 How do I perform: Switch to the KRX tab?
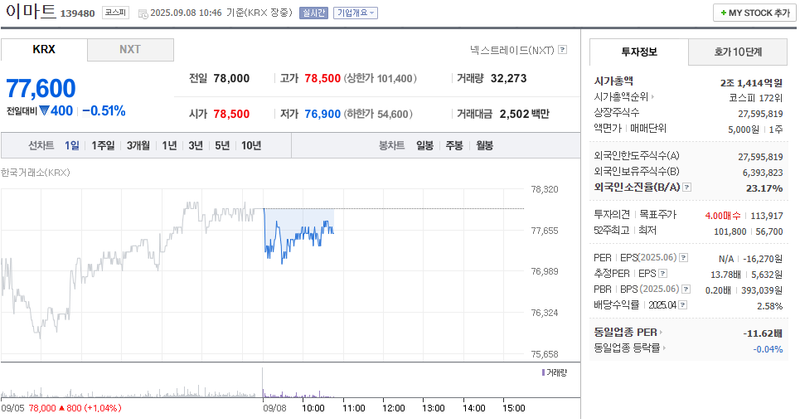[44, 50]
